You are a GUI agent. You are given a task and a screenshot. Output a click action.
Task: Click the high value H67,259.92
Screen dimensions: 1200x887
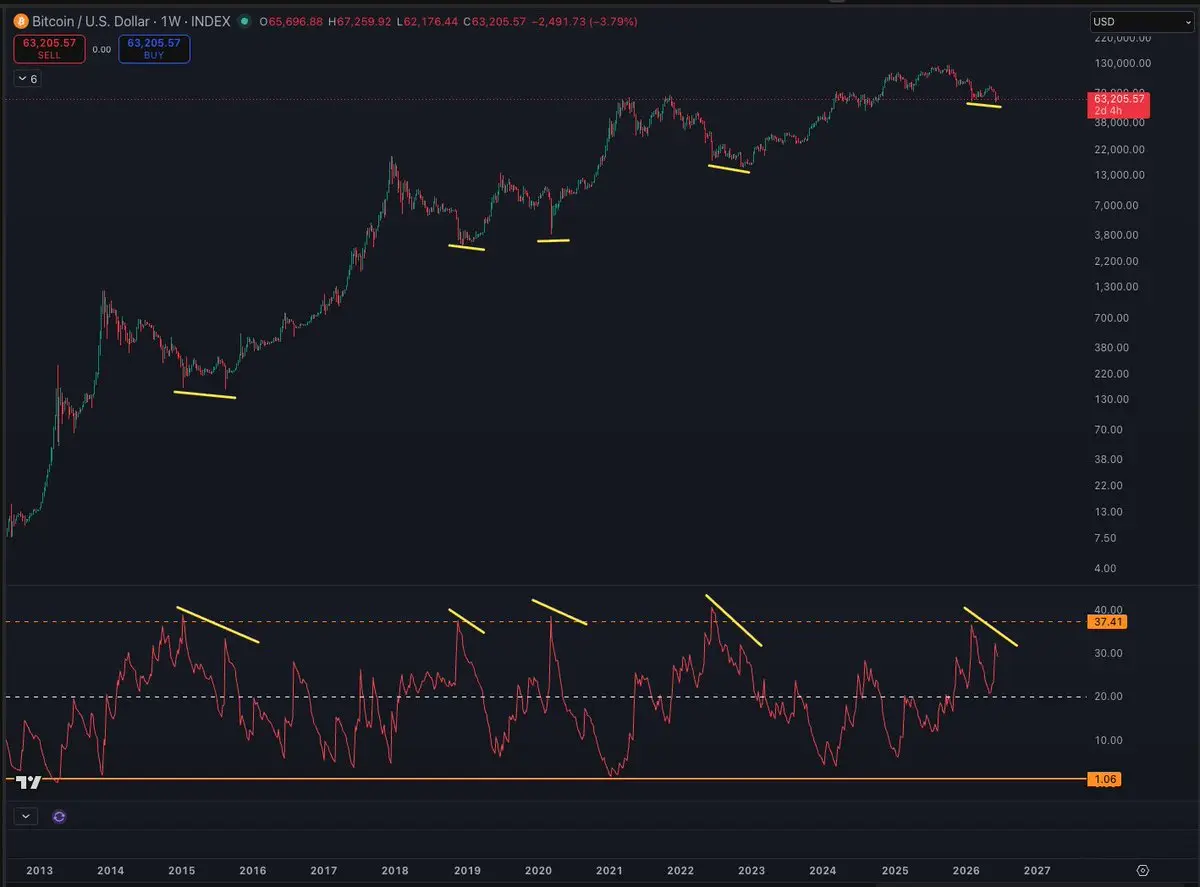(x=362, y=21)
